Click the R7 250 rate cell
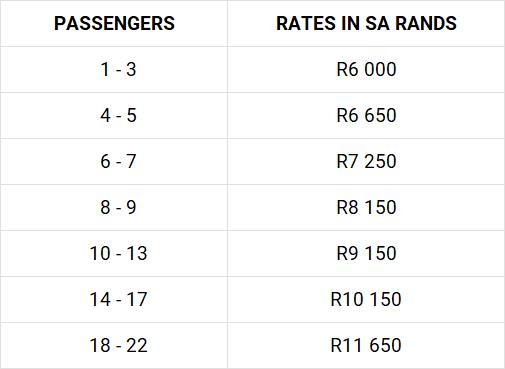505x369 pixels. click(x=366, y=161)
